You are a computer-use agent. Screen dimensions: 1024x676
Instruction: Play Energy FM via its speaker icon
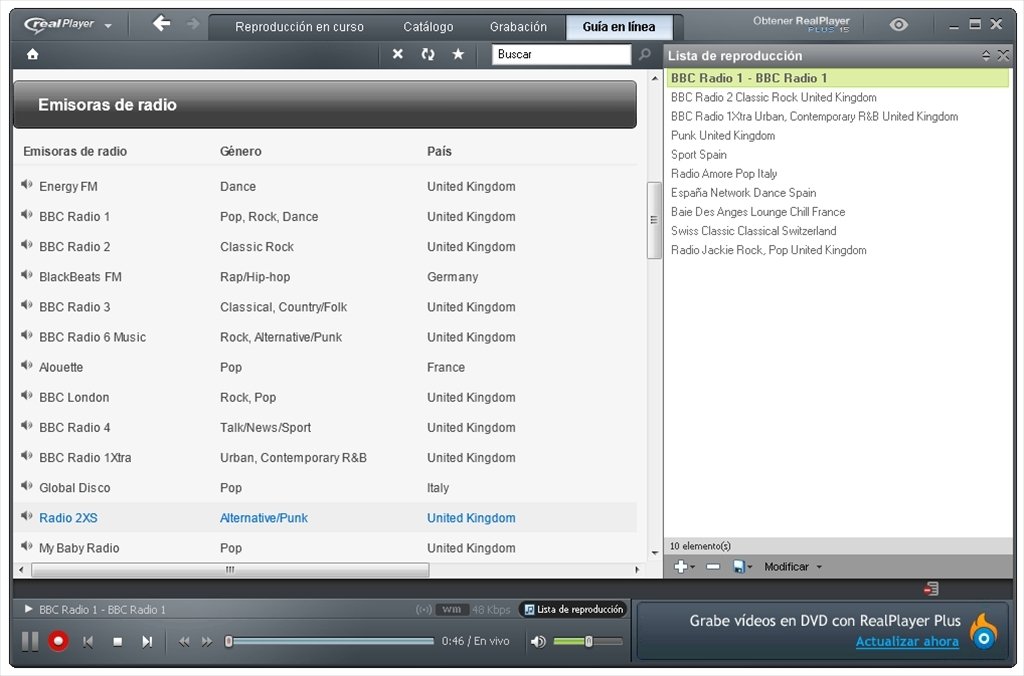point(27,185)
